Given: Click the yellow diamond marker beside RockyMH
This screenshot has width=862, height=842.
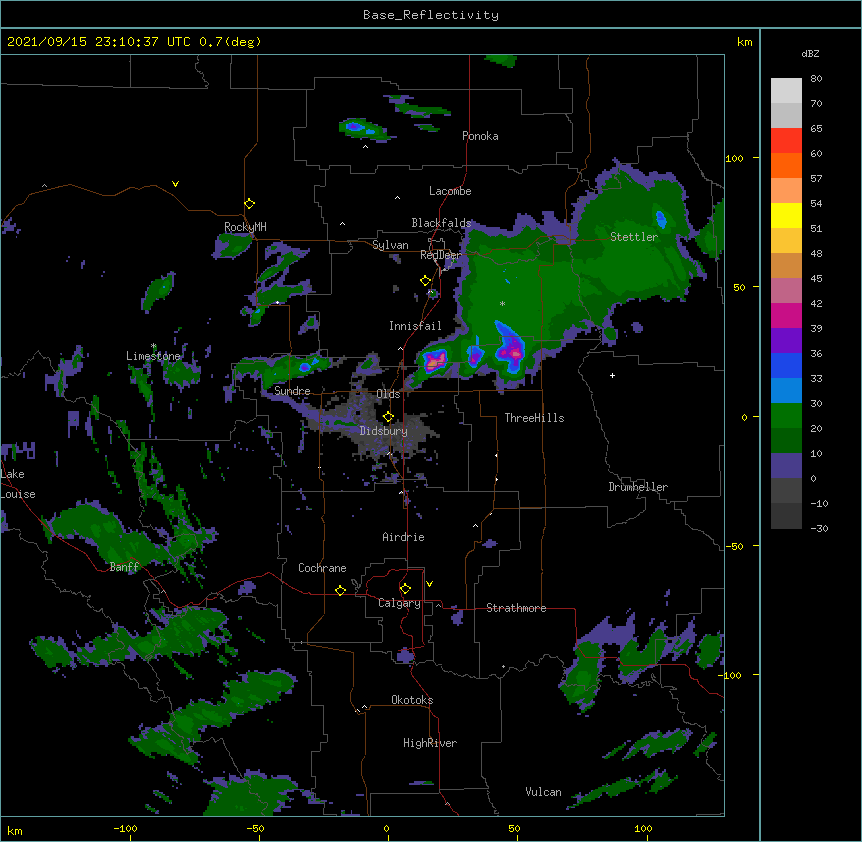Looking at the screenshot, I should 249,204.
